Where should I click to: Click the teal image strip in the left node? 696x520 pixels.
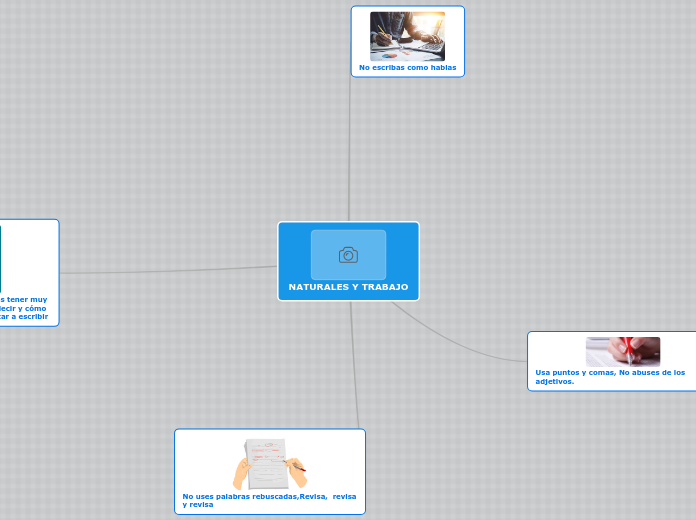coord(1,257)
